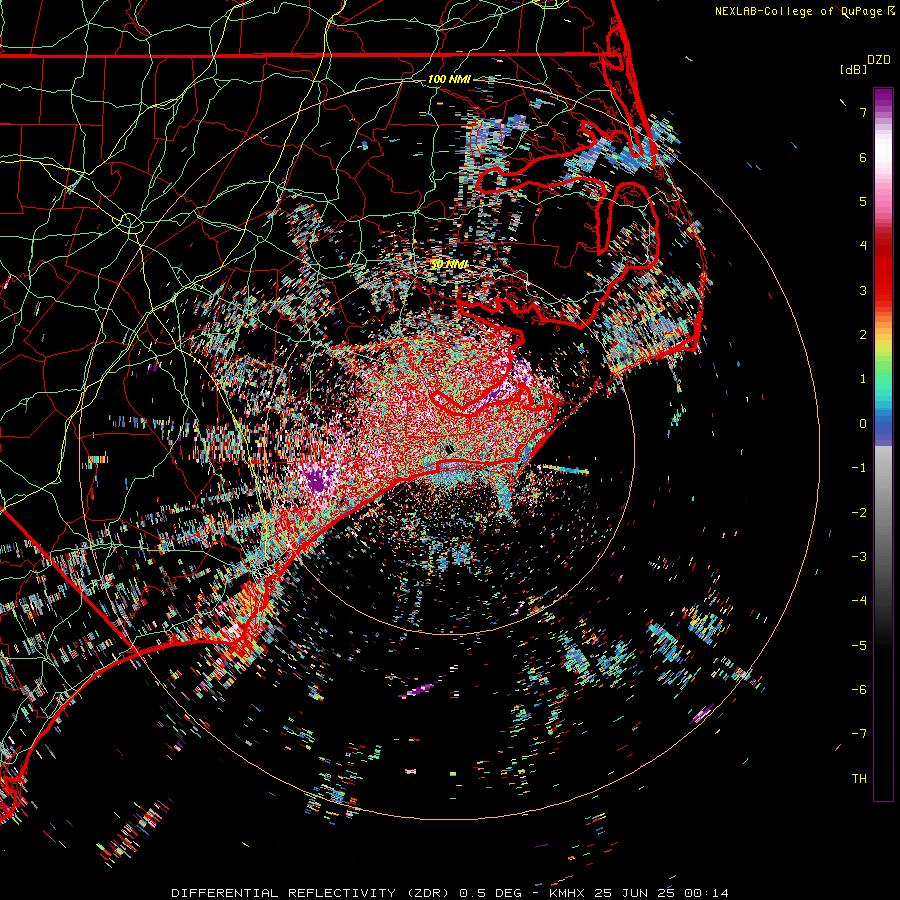Select the positive "2" value on dB scale
The height and width of the screenshot is (900, 900).
(x=863, y=335)
